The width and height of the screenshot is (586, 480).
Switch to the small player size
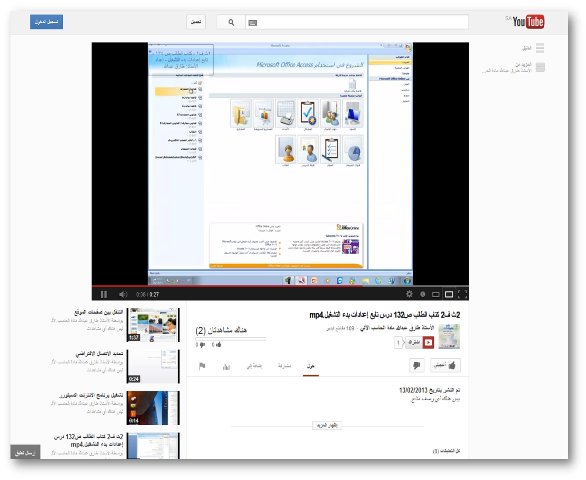tap(435, 294)
